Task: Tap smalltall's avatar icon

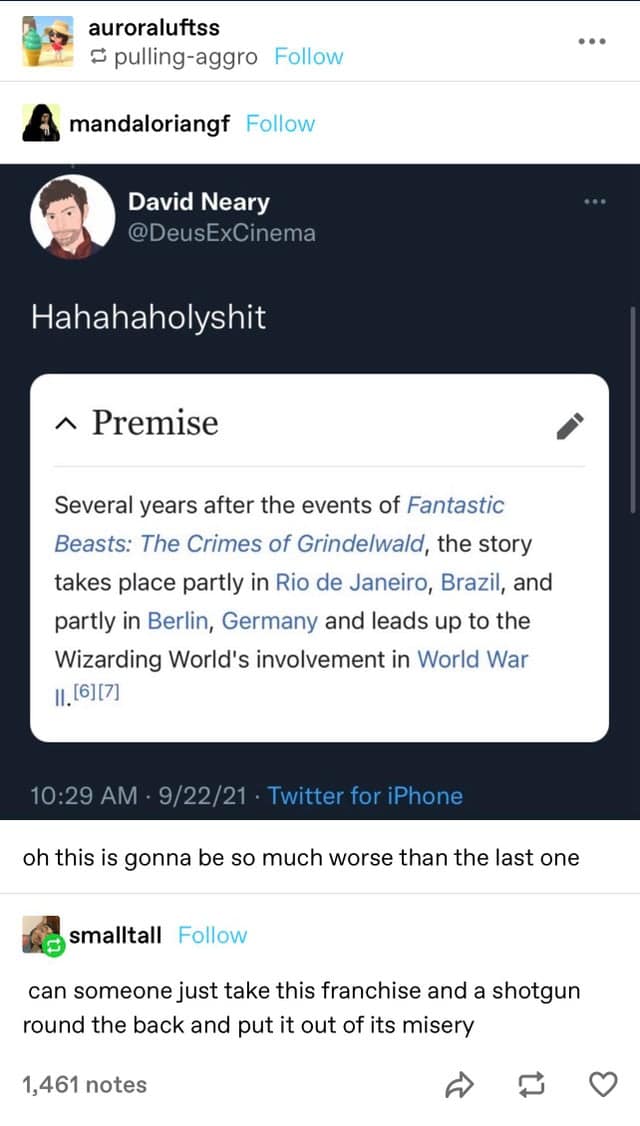Action: pyautogui.click(x=42, y=935)
